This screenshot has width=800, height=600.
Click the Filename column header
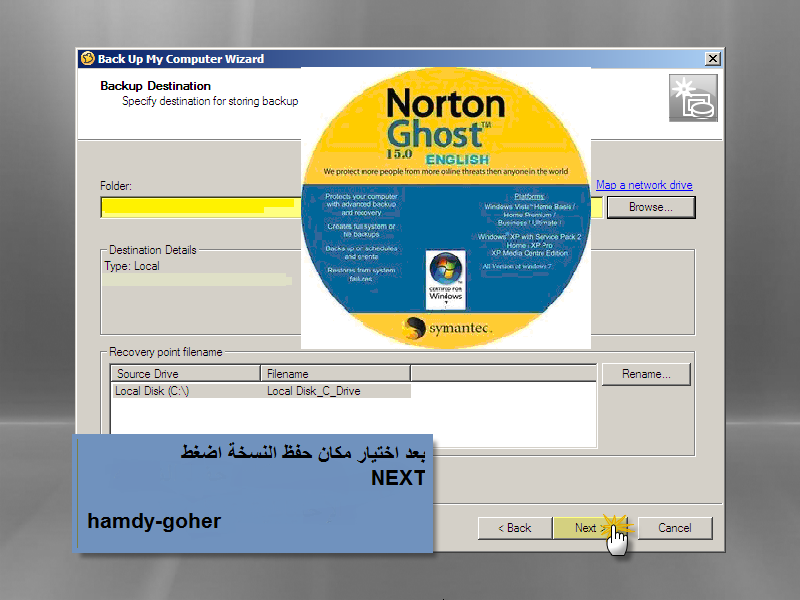pyautogui.click(x=335, y=374)
